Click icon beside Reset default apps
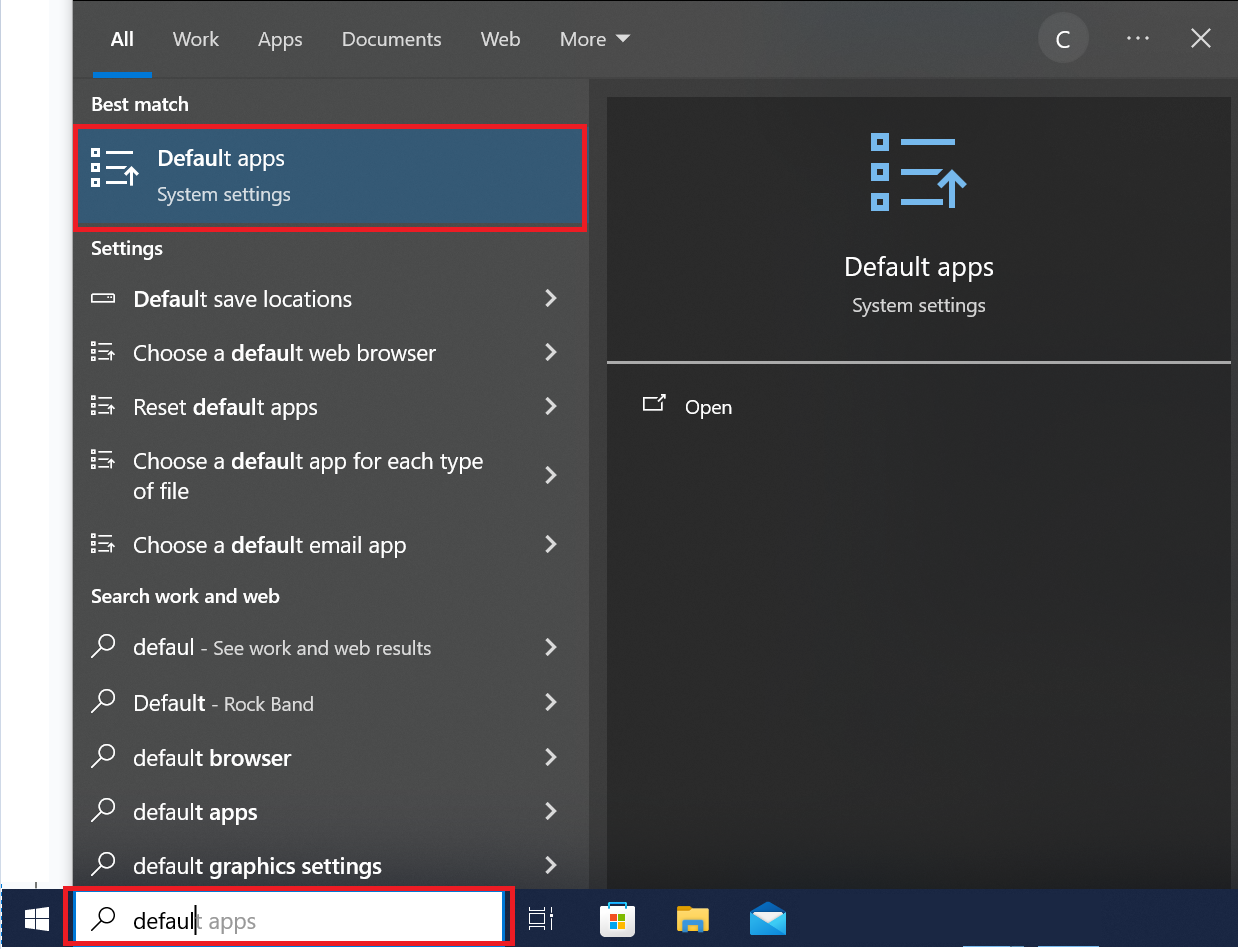This screenshot has width=1240, height=949. [102, 405]
